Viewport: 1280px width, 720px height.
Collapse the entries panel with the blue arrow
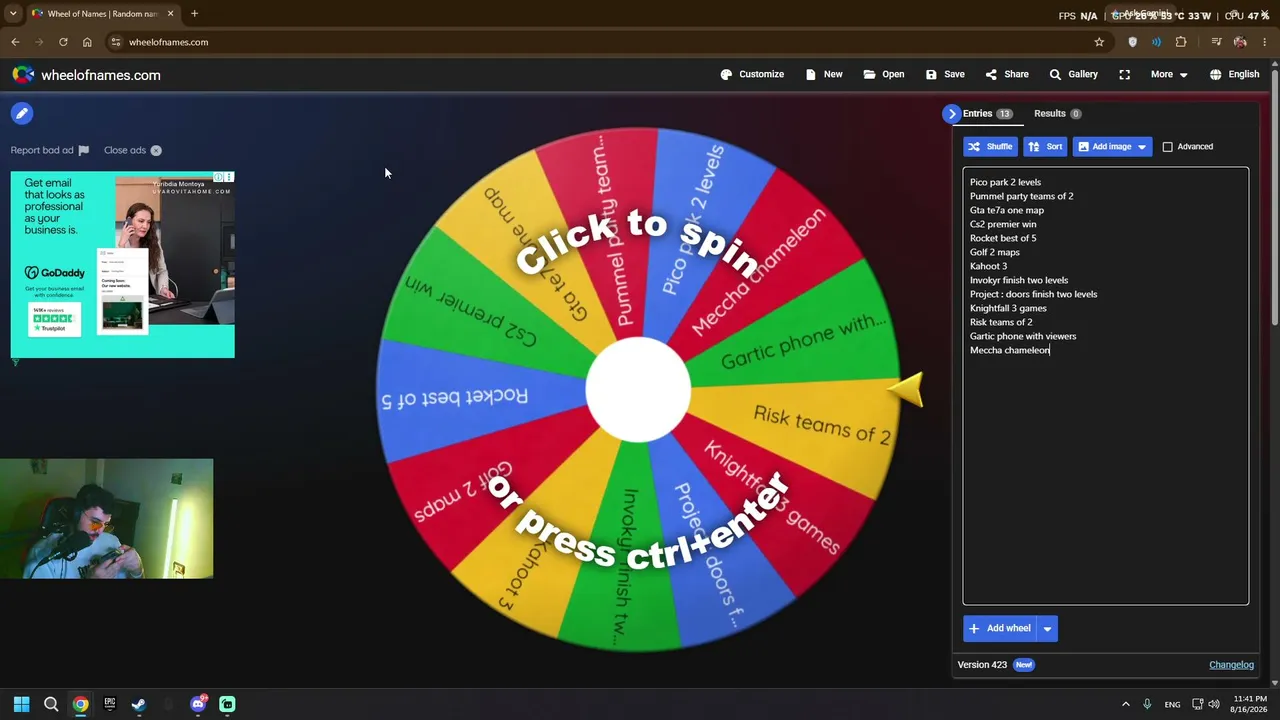(x=951, y=114)
